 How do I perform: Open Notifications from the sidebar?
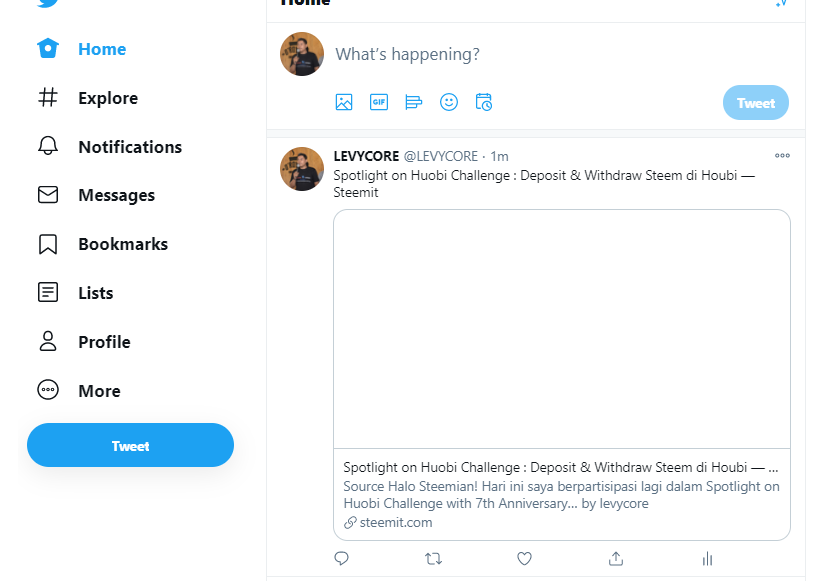pos(110,146)
